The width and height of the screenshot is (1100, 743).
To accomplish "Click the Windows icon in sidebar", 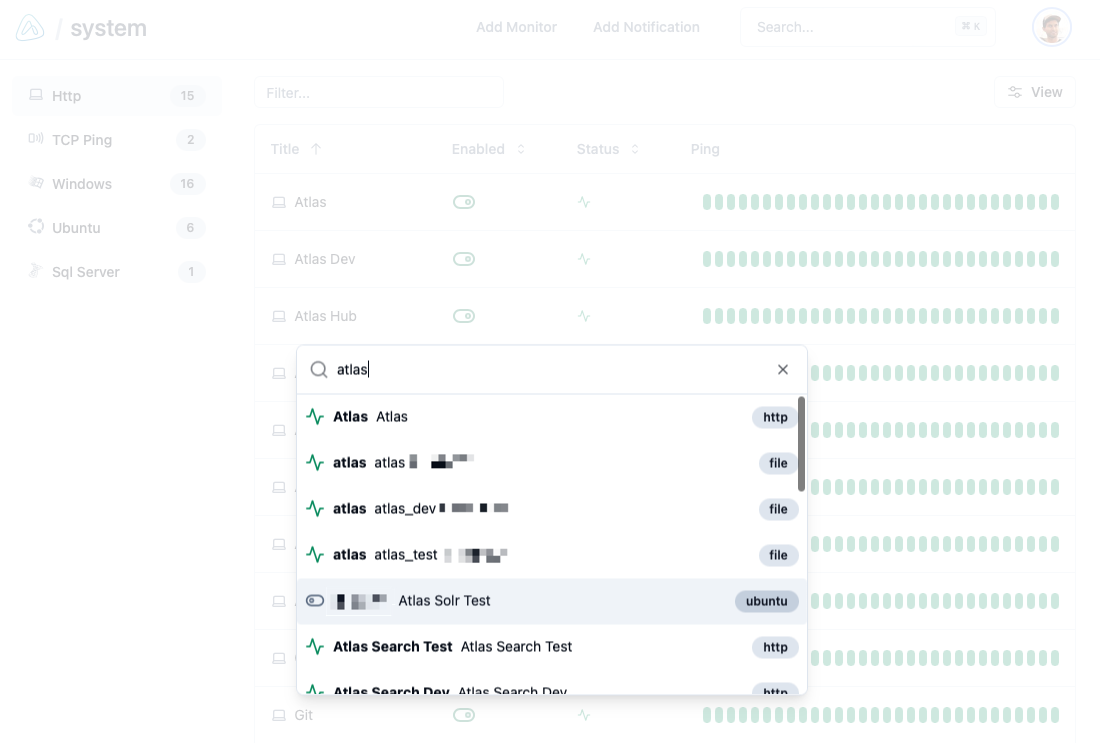I will click(36, 183).
